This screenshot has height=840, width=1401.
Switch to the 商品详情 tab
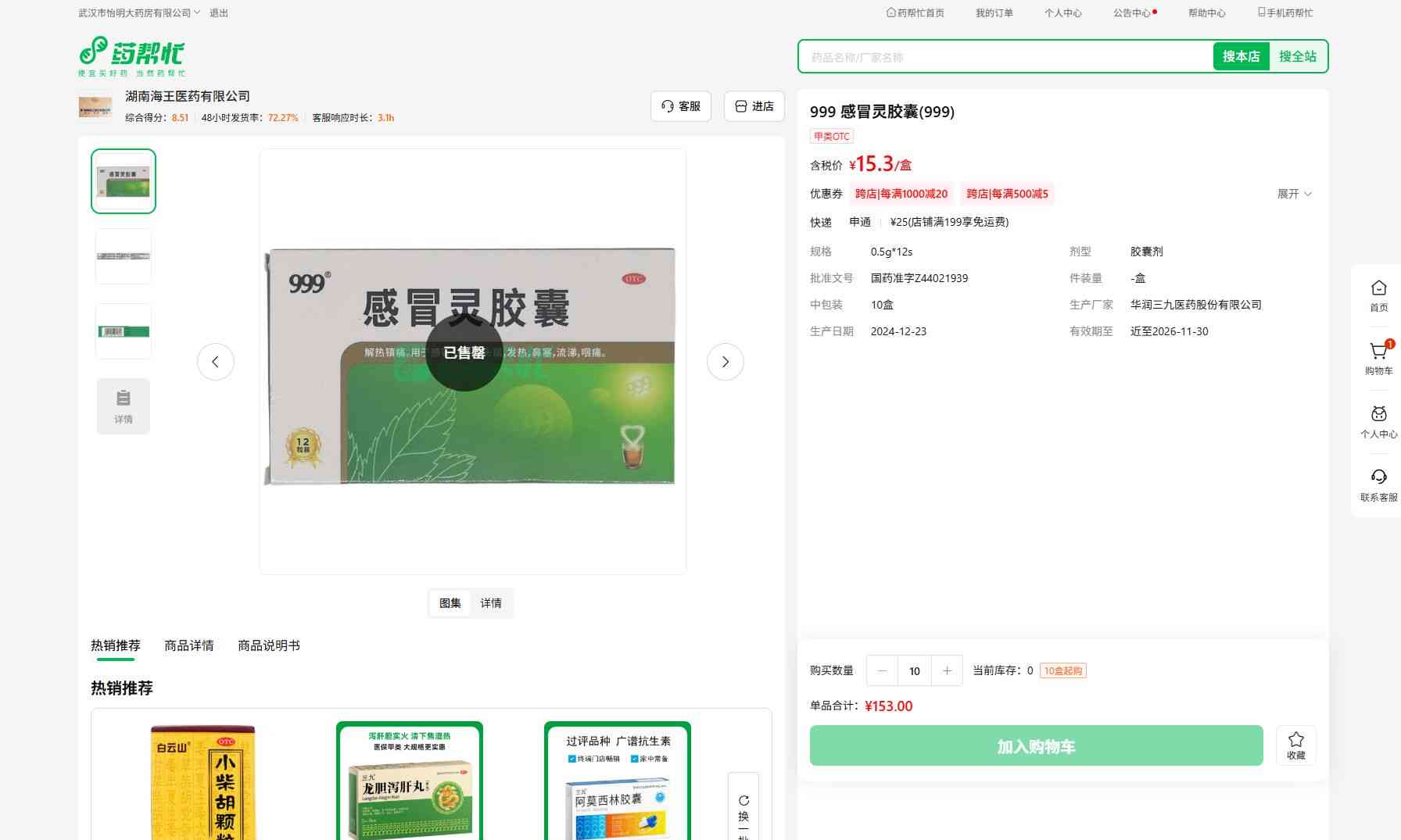(188, 645)
